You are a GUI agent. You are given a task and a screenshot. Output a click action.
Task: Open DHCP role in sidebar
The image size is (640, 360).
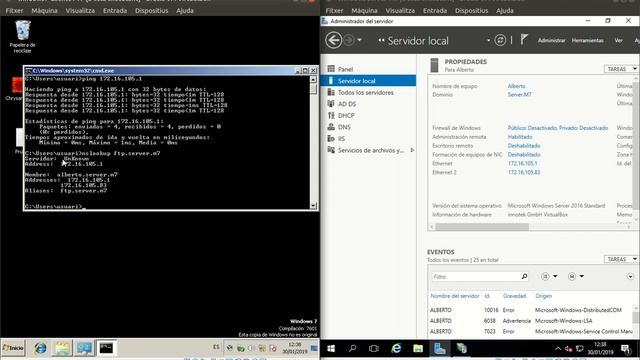(346, 116)
